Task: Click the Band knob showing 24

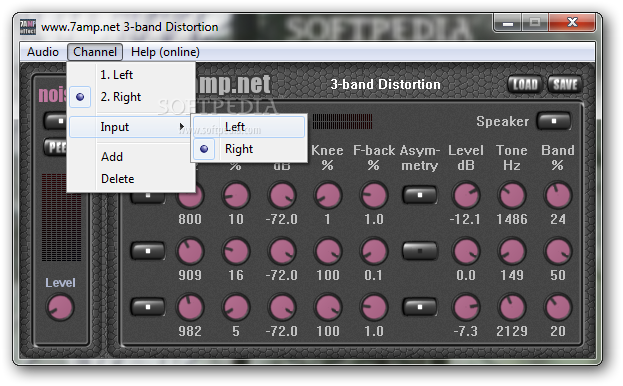Action: point(558,195)
